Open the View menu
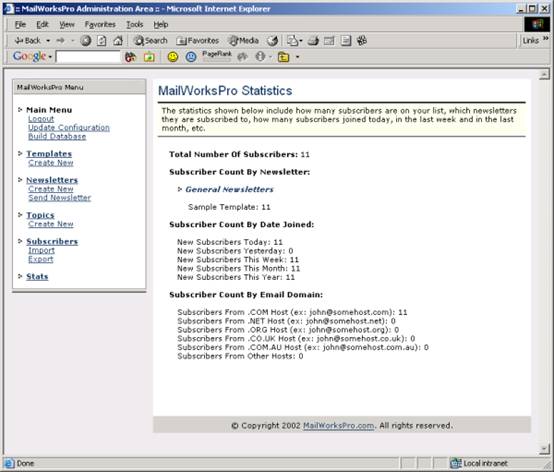The width and height of the screenshot is (554, 472). (66, 24)
